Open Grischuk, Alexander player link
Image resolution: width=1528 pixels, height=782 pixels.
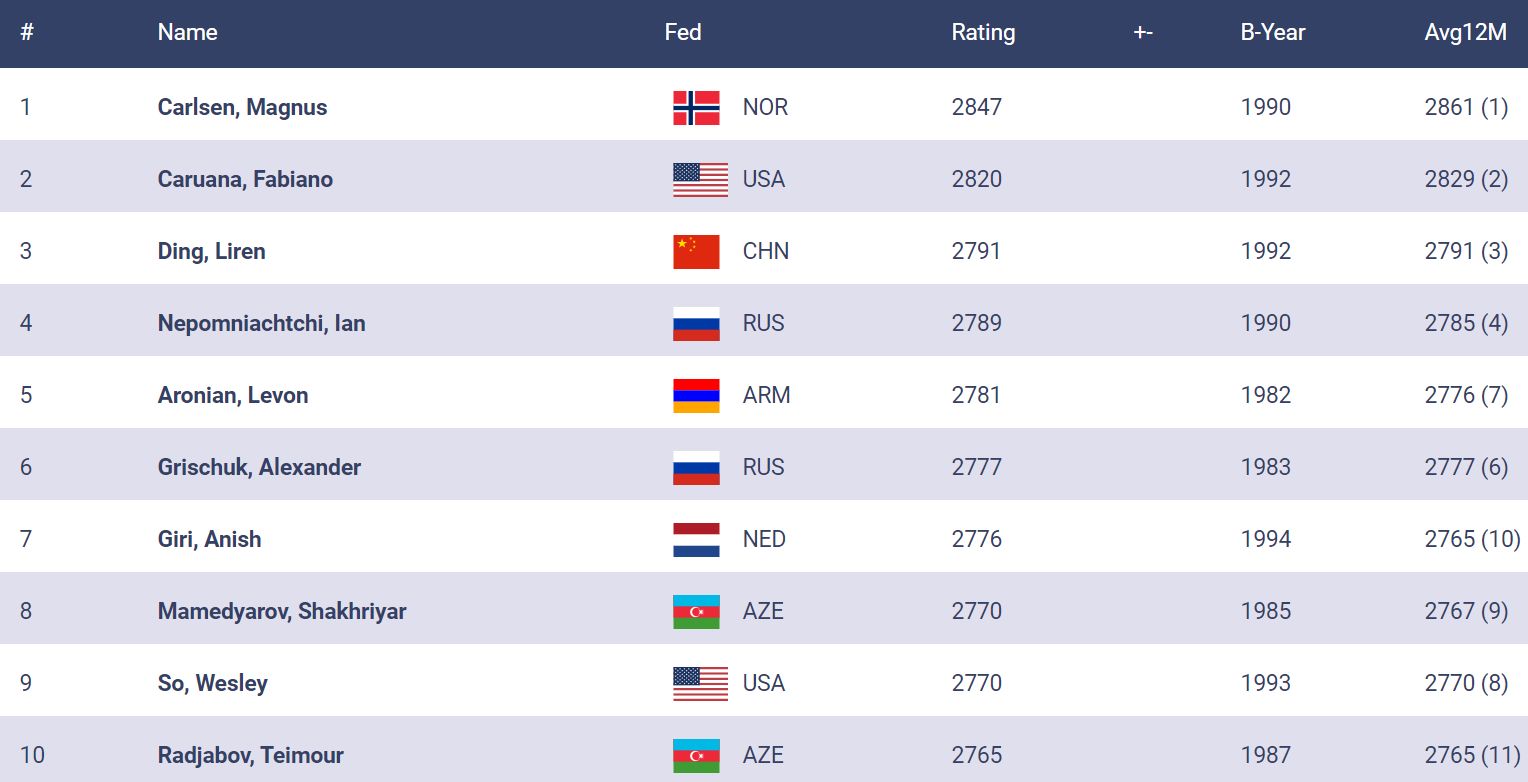[x=259, y=468]
